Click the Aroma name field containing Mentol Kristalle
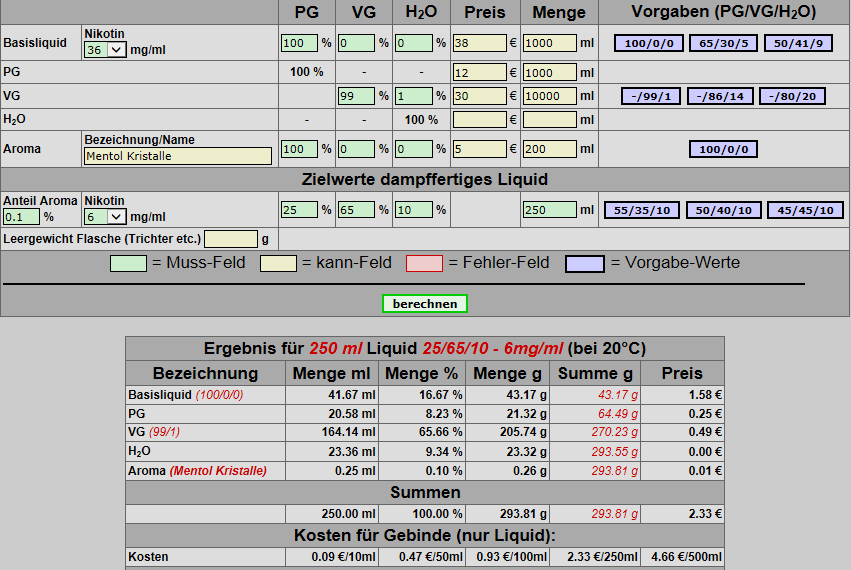The width and height of the screenshot is (851, 570). [x=178, y=156]
